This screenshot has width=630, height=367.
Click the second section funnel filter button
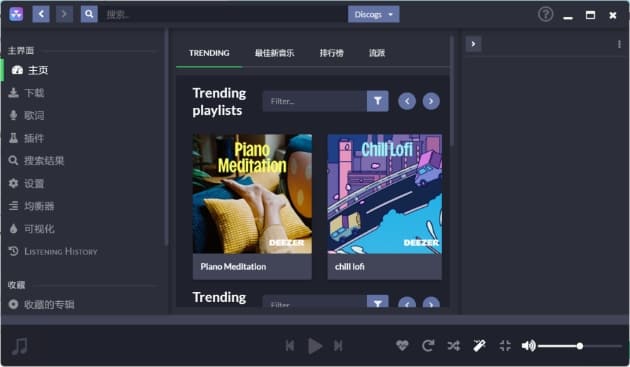[x=378, y=302]
